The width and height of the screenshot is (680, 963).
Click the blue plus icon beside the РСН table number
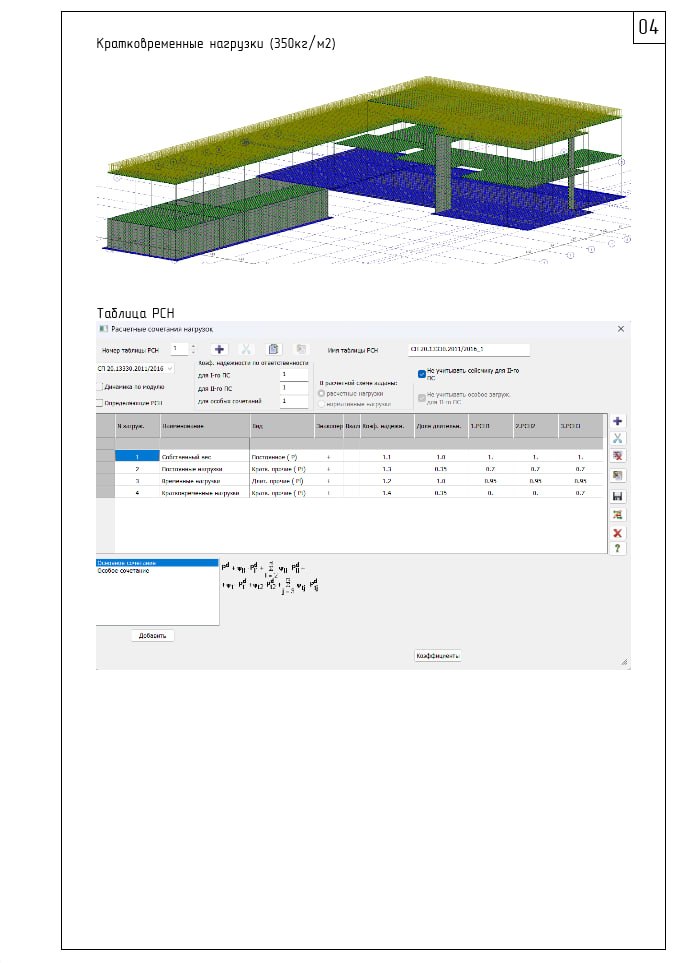coord(219,349)
